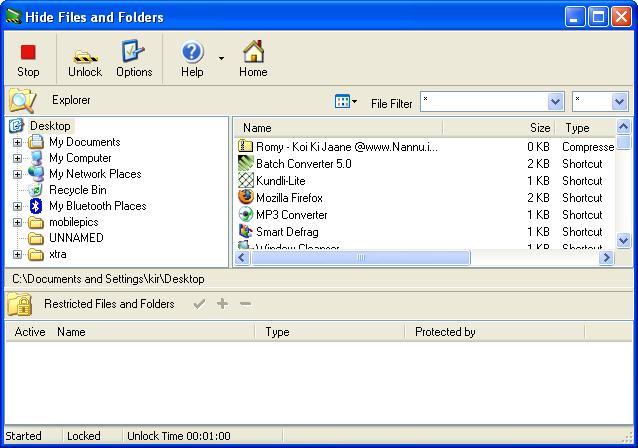Screen dimensions: 638x448
Task: Open the File Filter combo box arrow
Action: tap(555, 101)
